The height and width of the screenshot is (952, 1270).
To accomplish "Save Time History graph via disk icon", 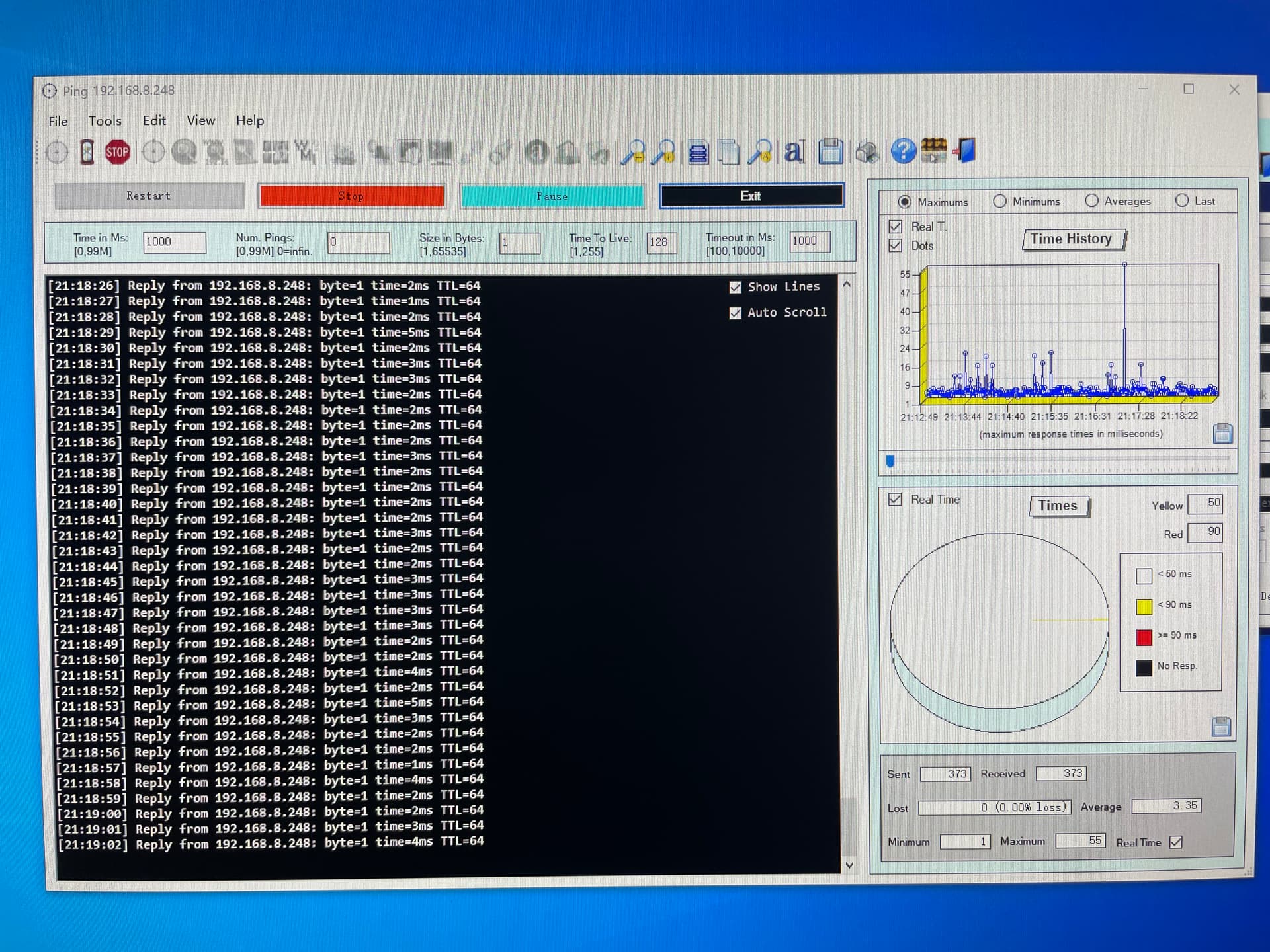I will click(x=1222, y=434).
